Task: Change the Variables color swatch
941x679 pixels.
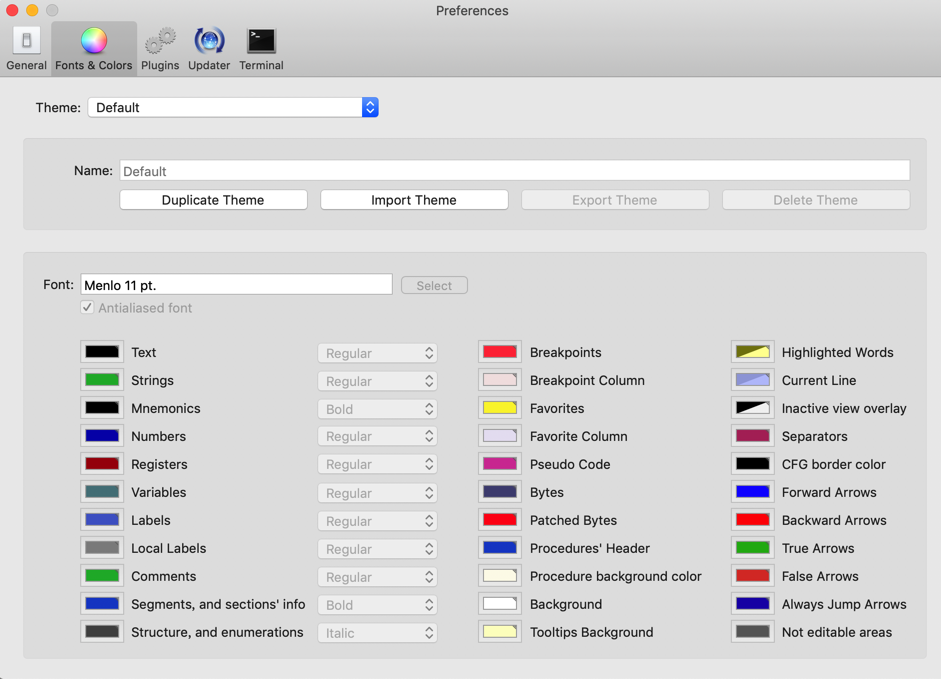Action: click(x=102, y=492)
